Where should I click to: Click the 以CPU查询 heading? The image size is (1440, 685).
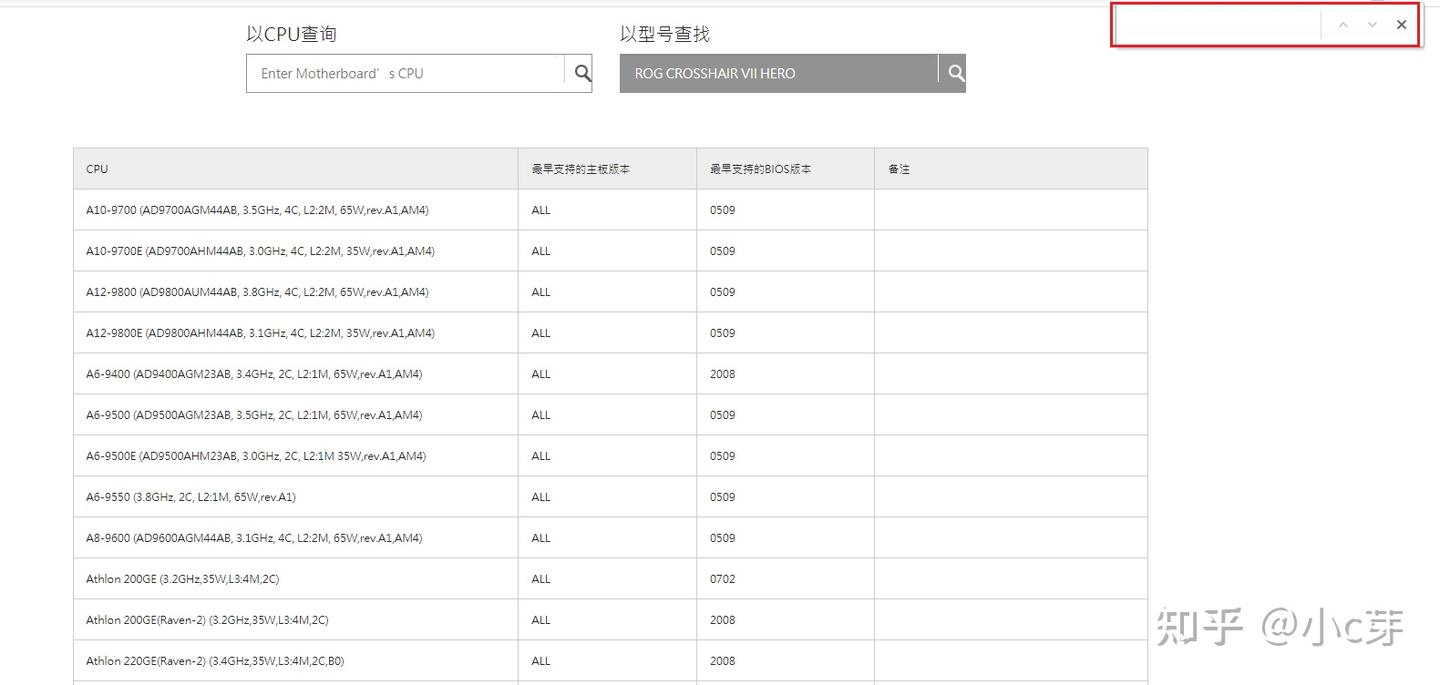[x=291, y=34]
